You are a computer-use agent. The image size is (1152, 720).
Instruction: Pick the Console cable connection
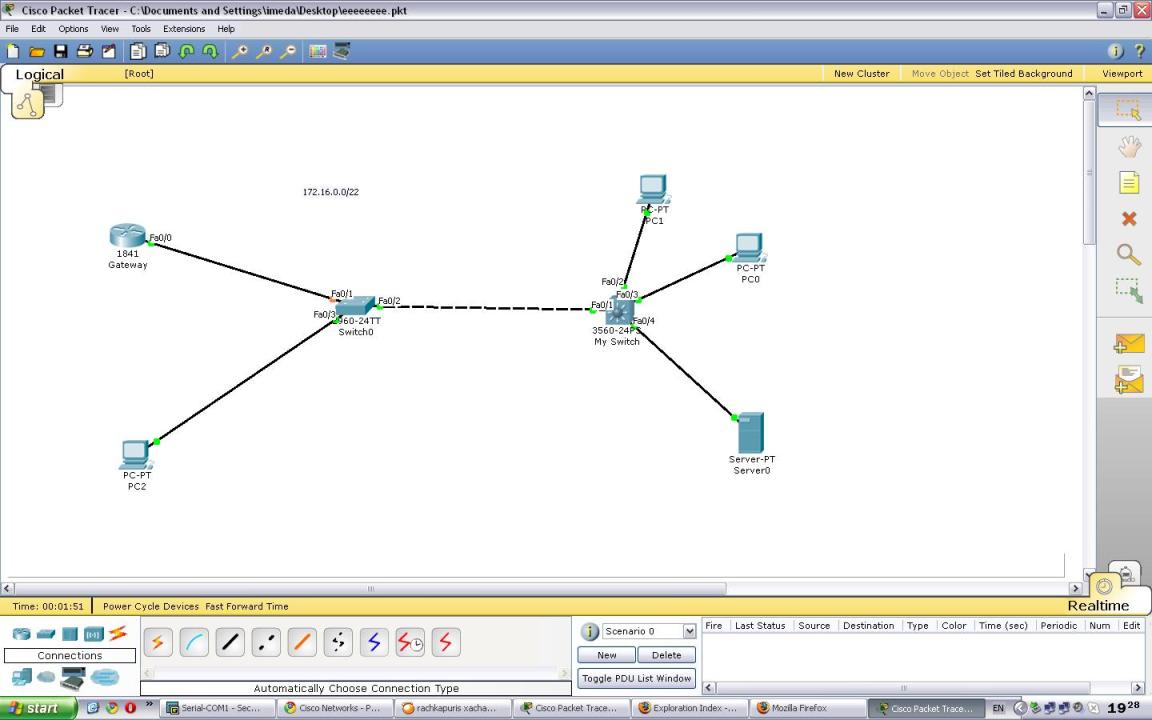(194, 643)
